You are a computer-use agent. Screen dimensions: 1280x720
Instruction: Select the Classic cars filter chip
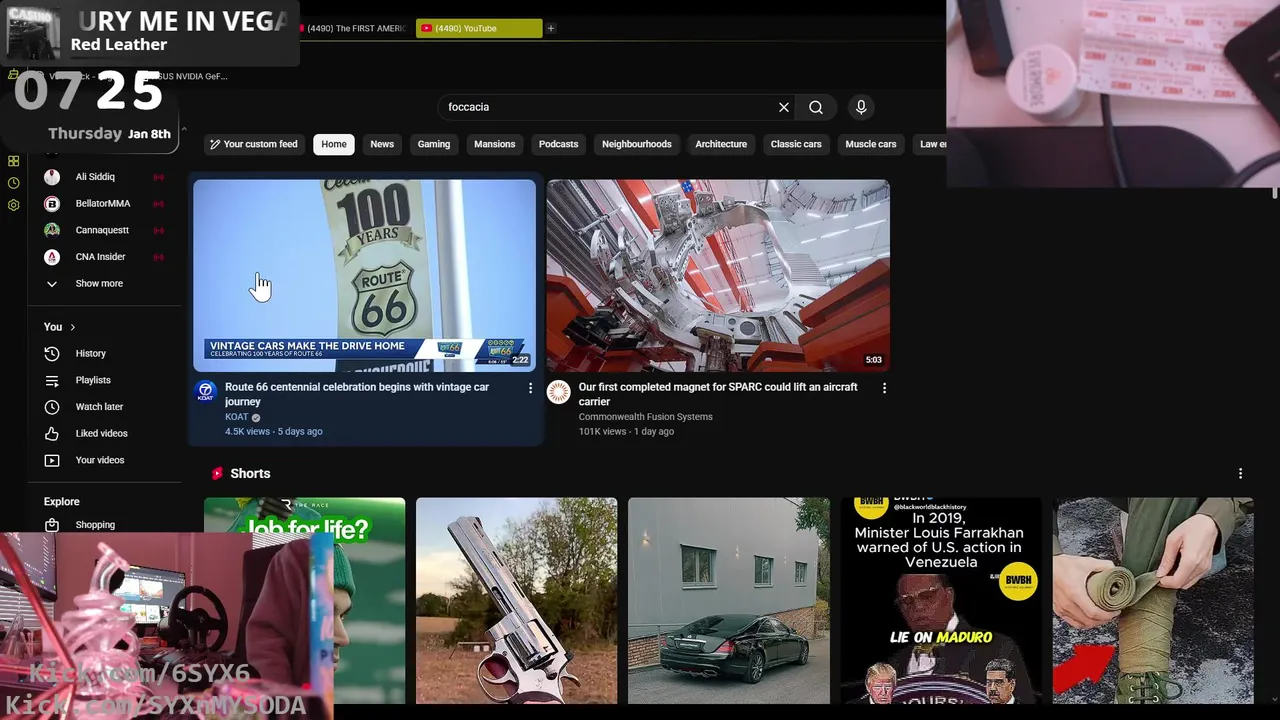(x=796, y=144)
